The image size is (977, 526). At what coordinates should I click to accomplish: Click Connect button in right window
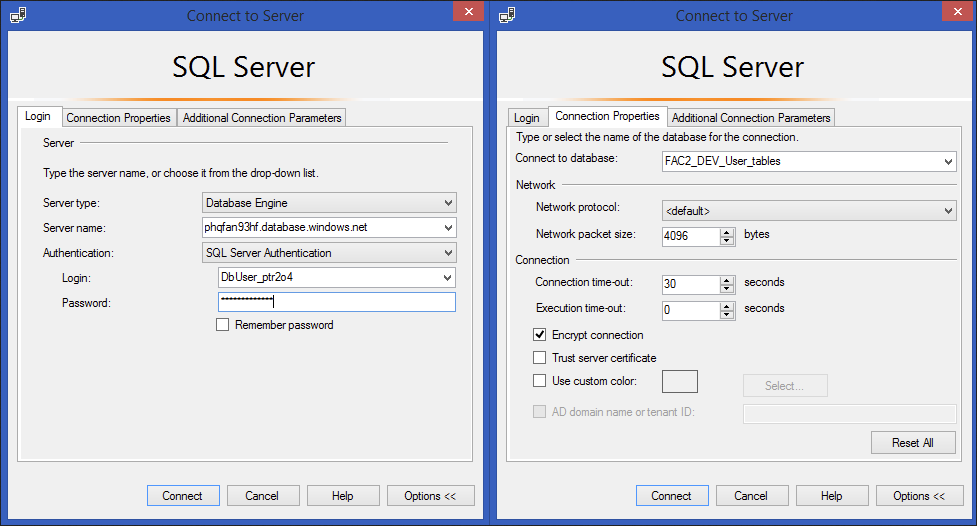coord(672,495)
